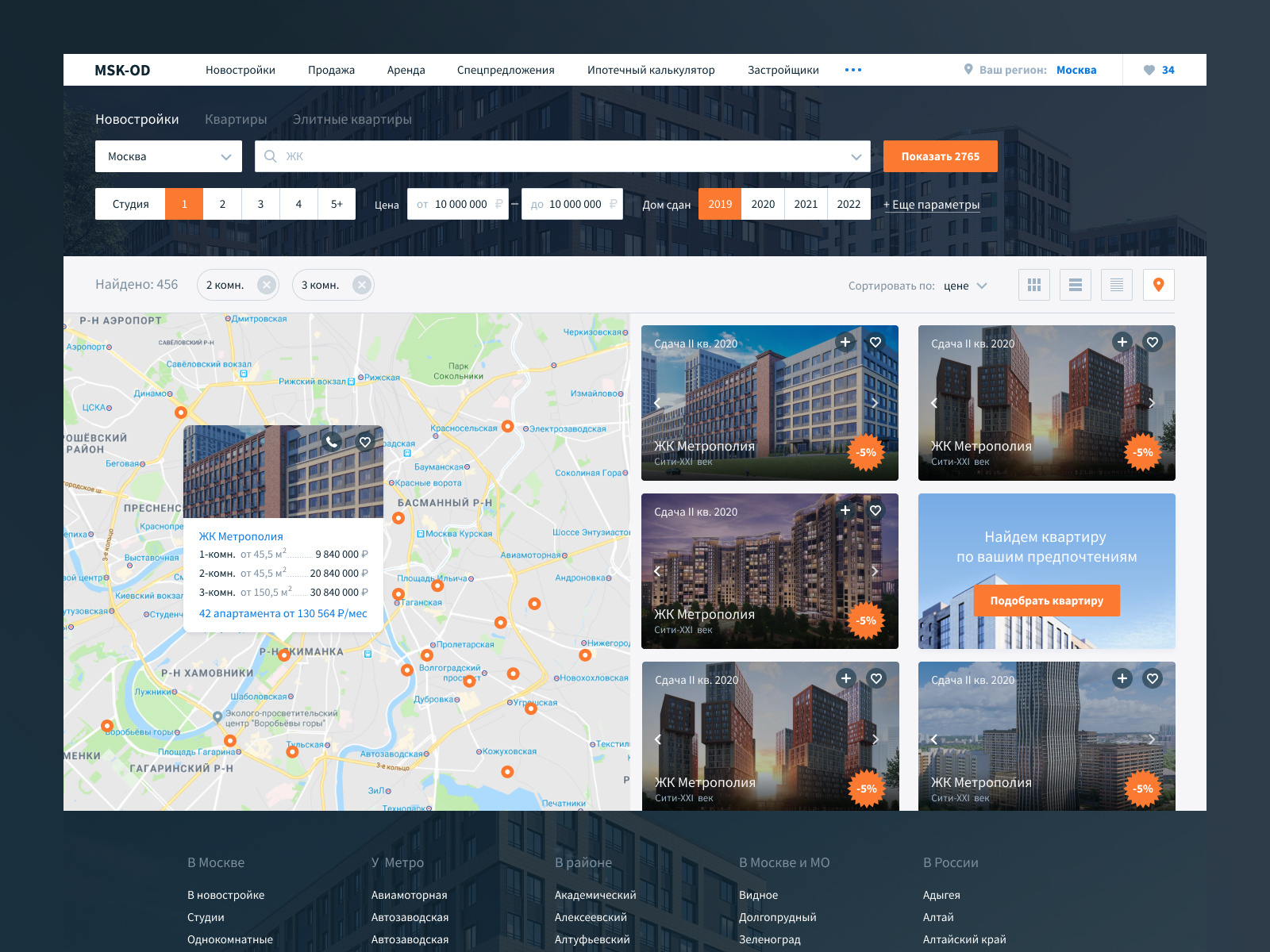
Task: Add middle-left card plus icon
Action: 845,510
